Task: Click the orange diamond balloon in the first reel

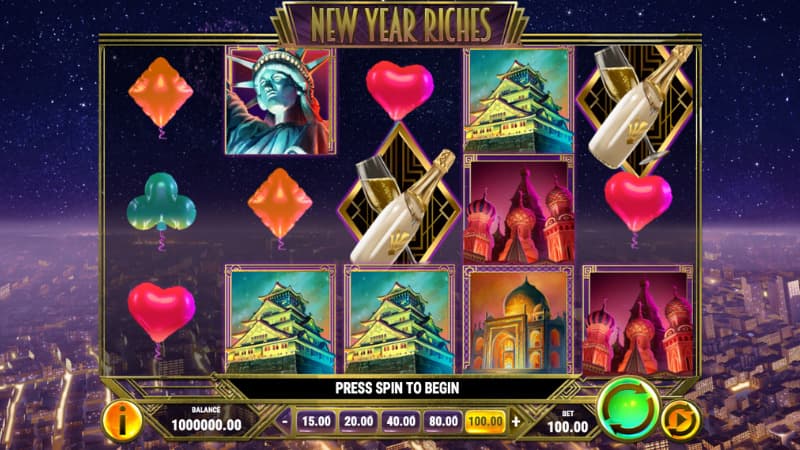Action: [161, 97]
